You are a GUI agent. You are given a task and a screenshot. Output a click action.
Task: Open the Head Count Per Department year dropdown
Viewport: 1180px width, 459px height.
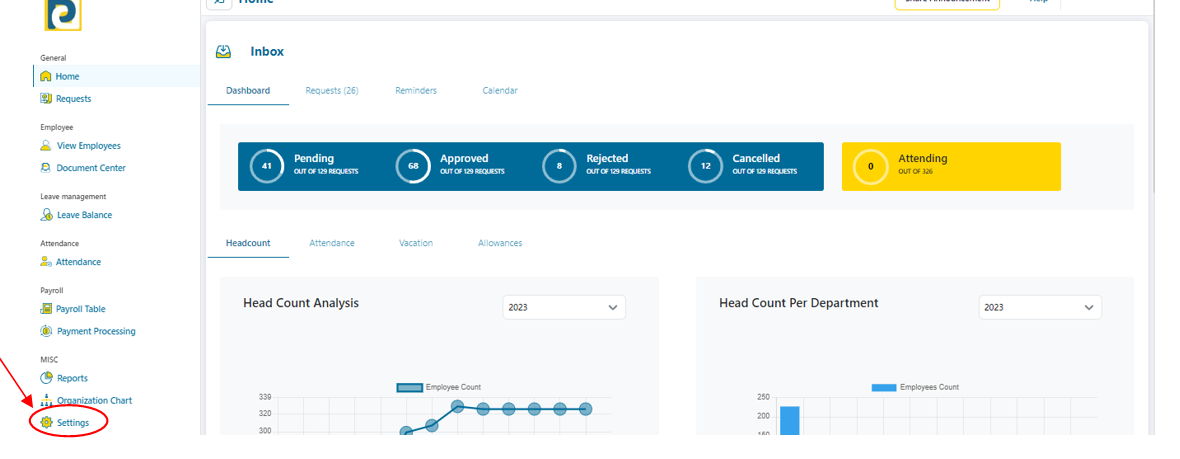(x=1040, y=307)
